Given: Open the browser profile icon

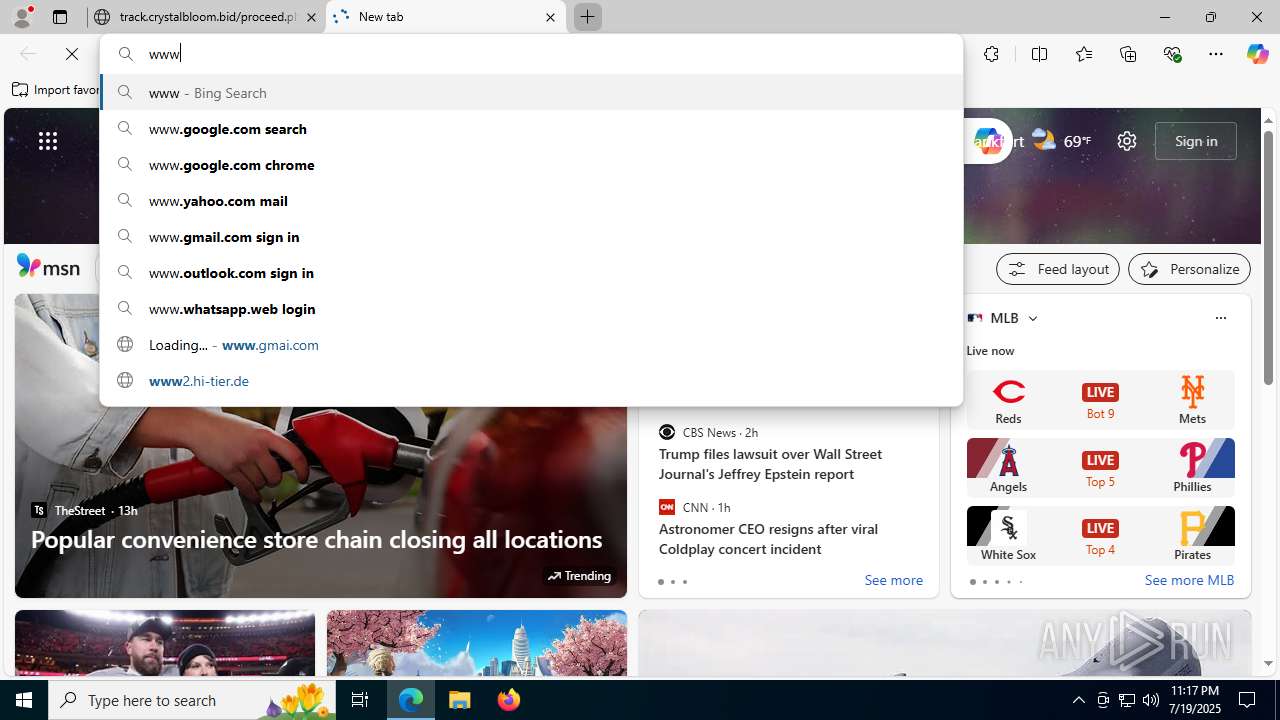Looking at the screenshot, I should pos(22,17).
